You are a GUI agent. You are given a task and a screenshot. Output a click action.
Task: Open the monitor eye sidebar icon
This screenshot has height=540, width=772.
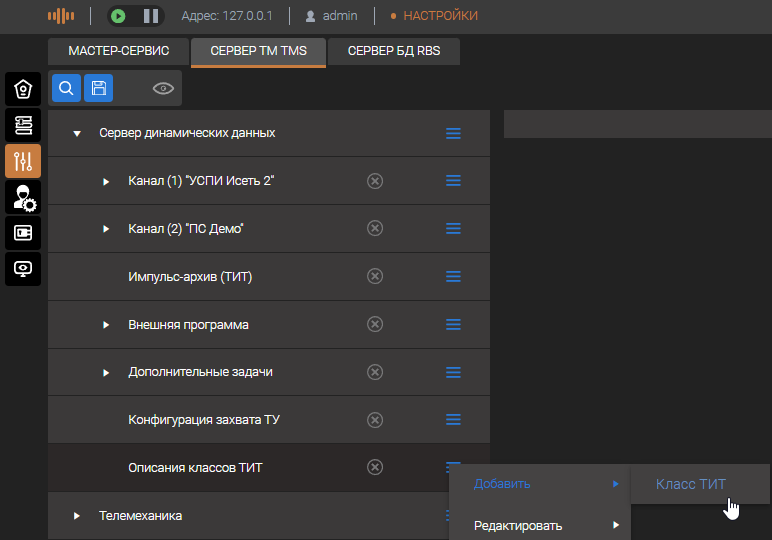[x=23, y=269]
